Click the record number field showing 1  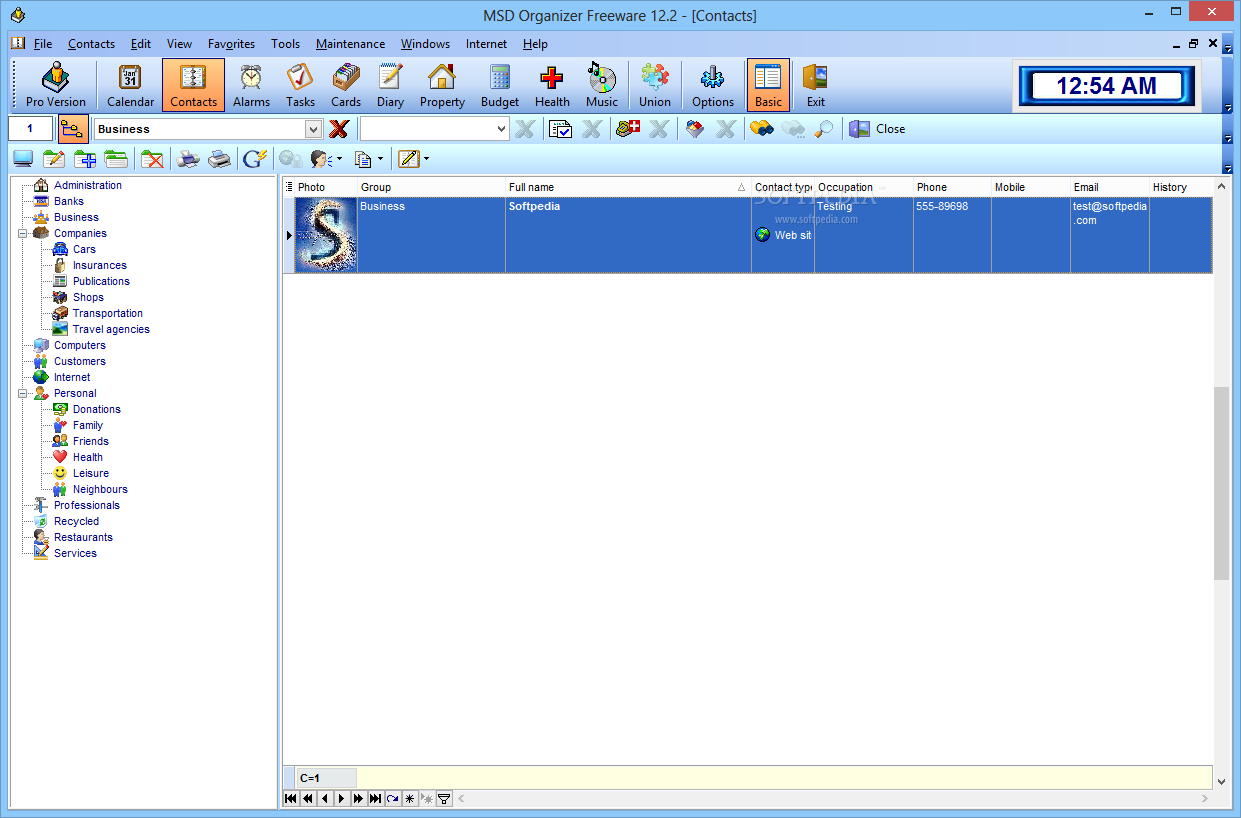click(x=30, y=129)
